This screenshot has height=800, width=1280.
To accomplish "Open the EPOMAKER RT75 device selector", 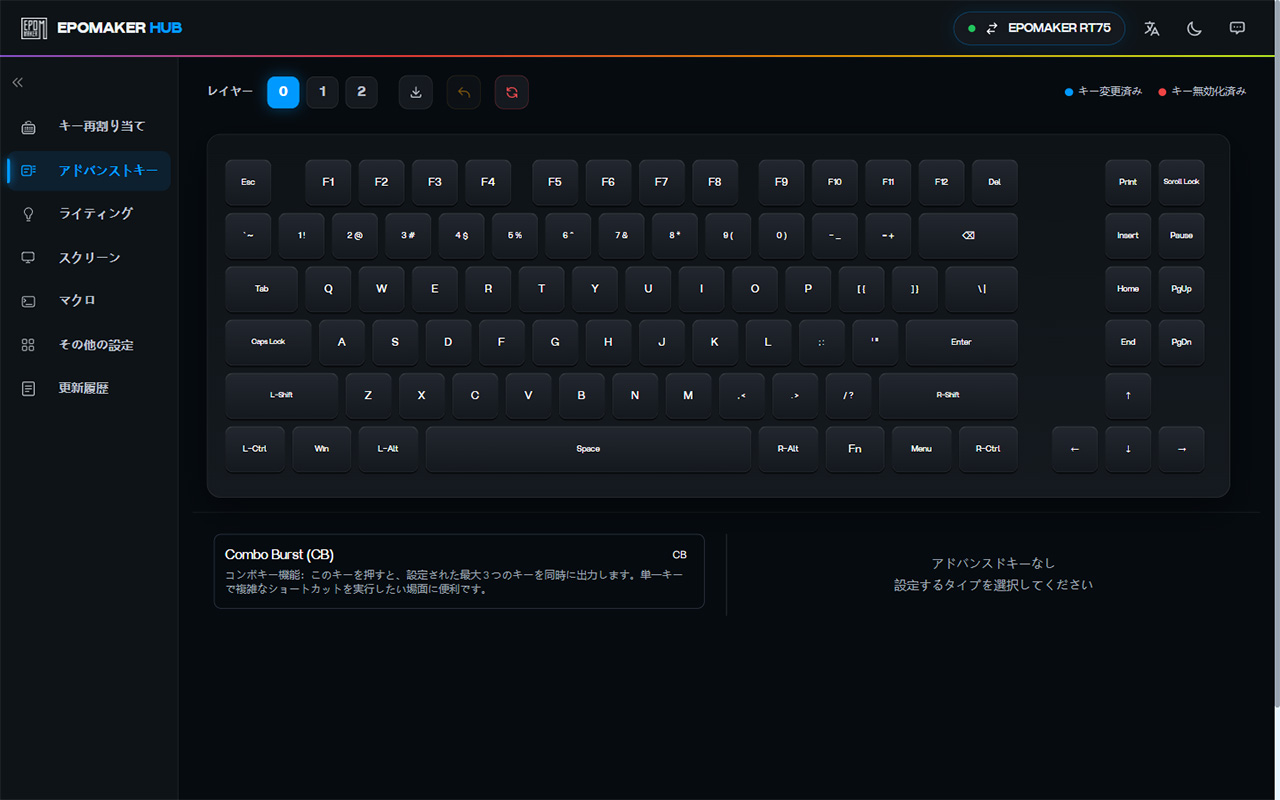I will [1039, 28].
